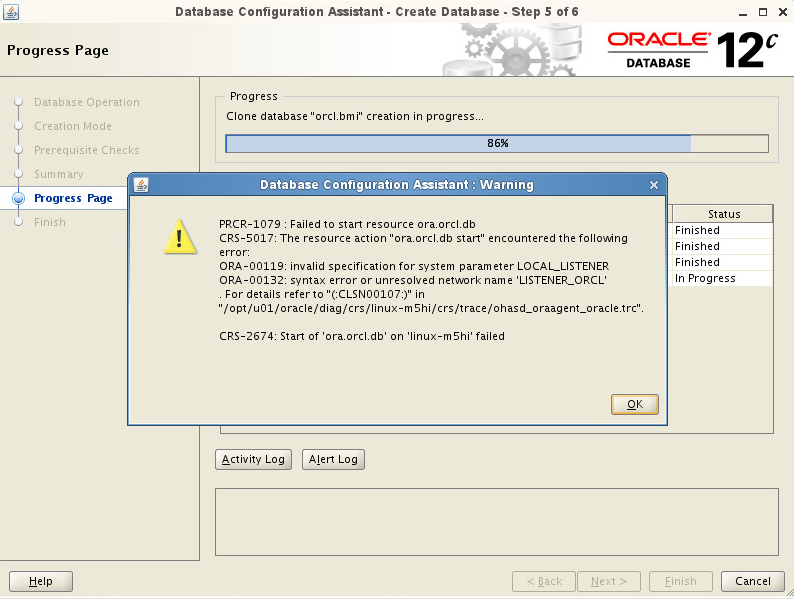Select the Database Operation step
Image resolution: width=794 pixels, height=599 pixels.
point(86,102)
